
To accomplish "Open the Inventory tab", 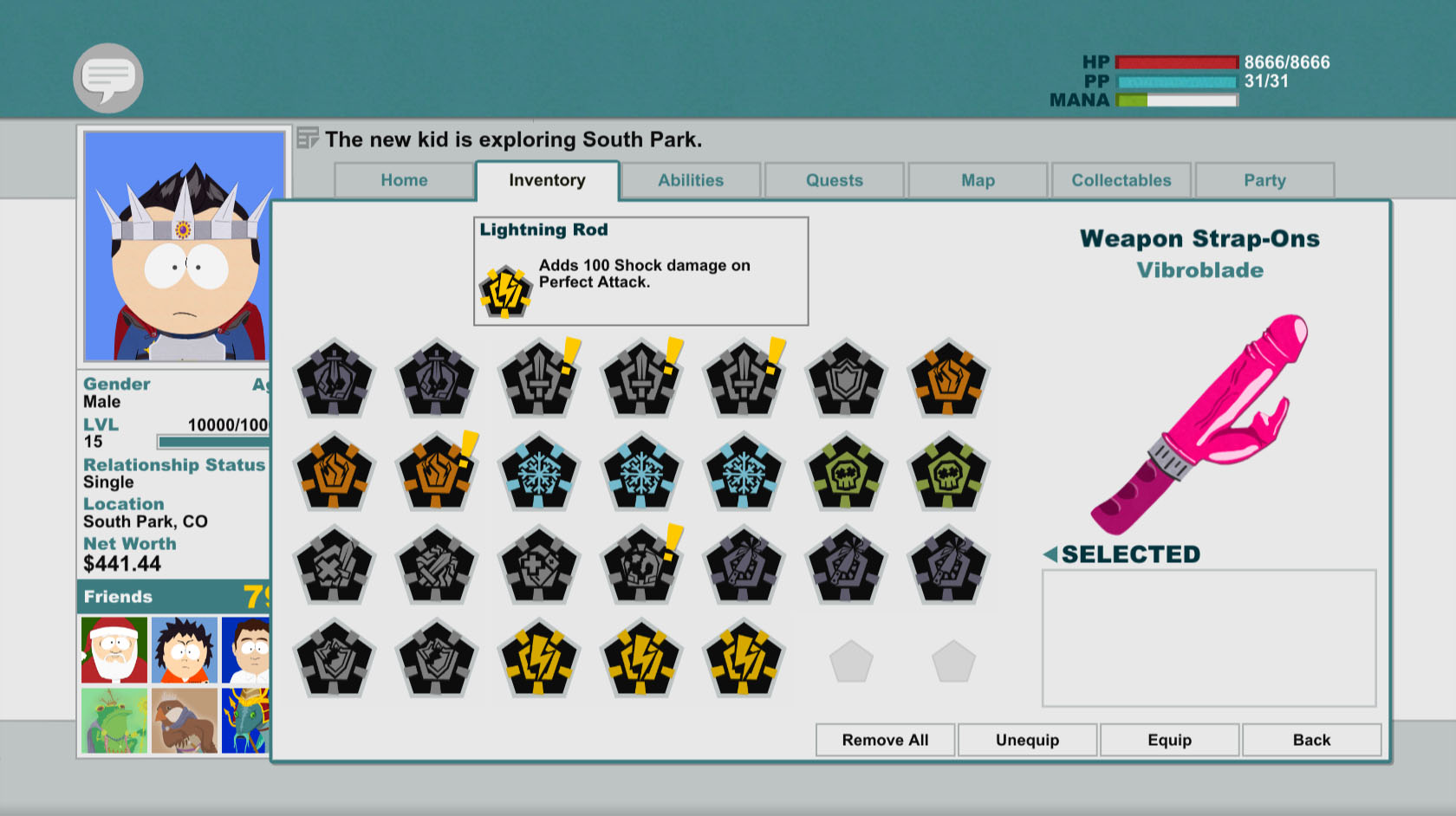I will point(547,180).
